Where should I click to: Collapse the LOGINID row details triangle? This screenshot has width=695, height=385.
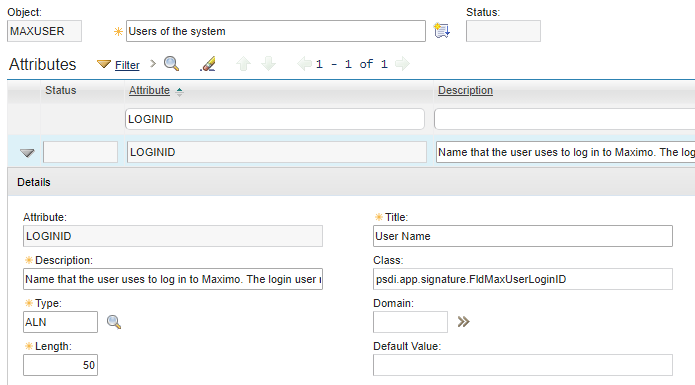coord(27,153)
